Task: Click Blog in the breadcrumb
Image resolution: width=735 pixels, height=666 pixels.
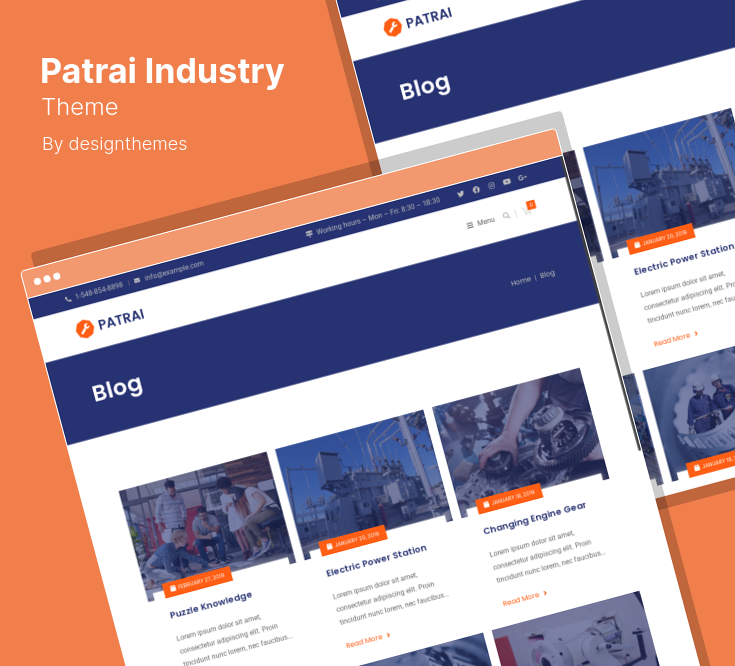Action: (x=548, y=274)
